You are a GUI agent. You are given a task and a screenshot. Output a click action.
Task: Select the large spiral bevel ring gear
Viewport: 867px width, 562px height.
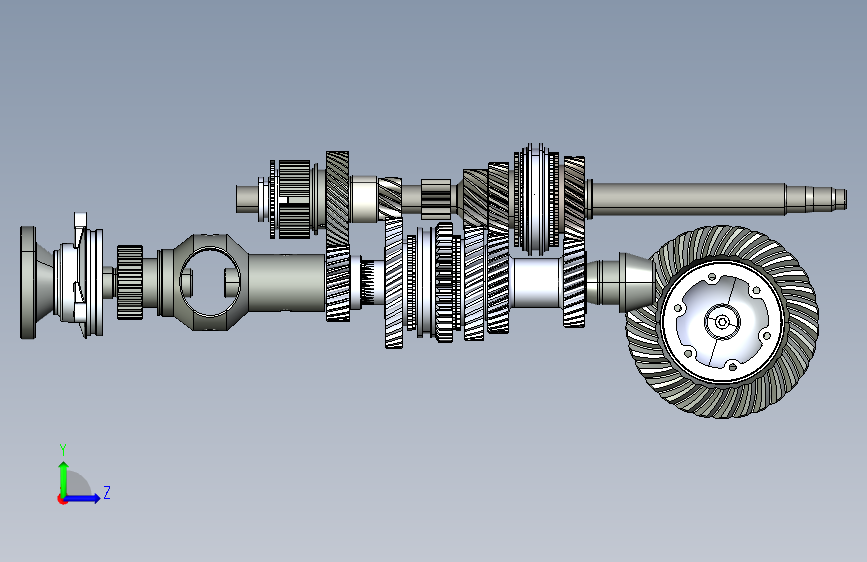[722, 321]
